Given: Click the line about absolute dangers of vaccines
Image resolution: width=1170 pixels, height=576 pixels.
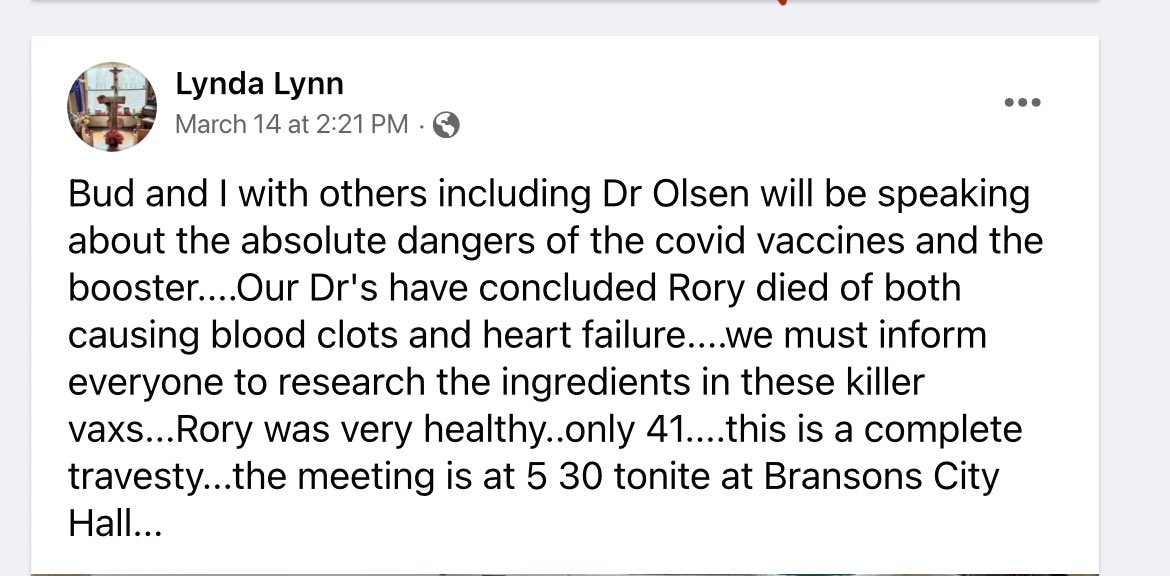Looking at the screenshot, I should (x=555, y=241).
